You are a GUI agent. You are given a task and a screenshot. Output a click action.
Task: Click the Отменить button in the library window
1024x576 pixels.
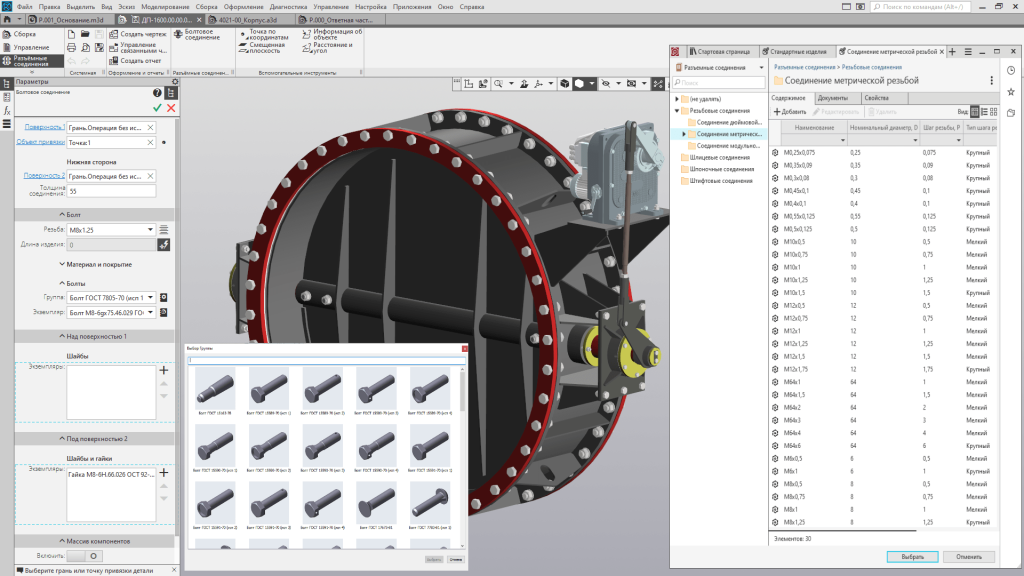pyautogui.click(x=968, y=556)
